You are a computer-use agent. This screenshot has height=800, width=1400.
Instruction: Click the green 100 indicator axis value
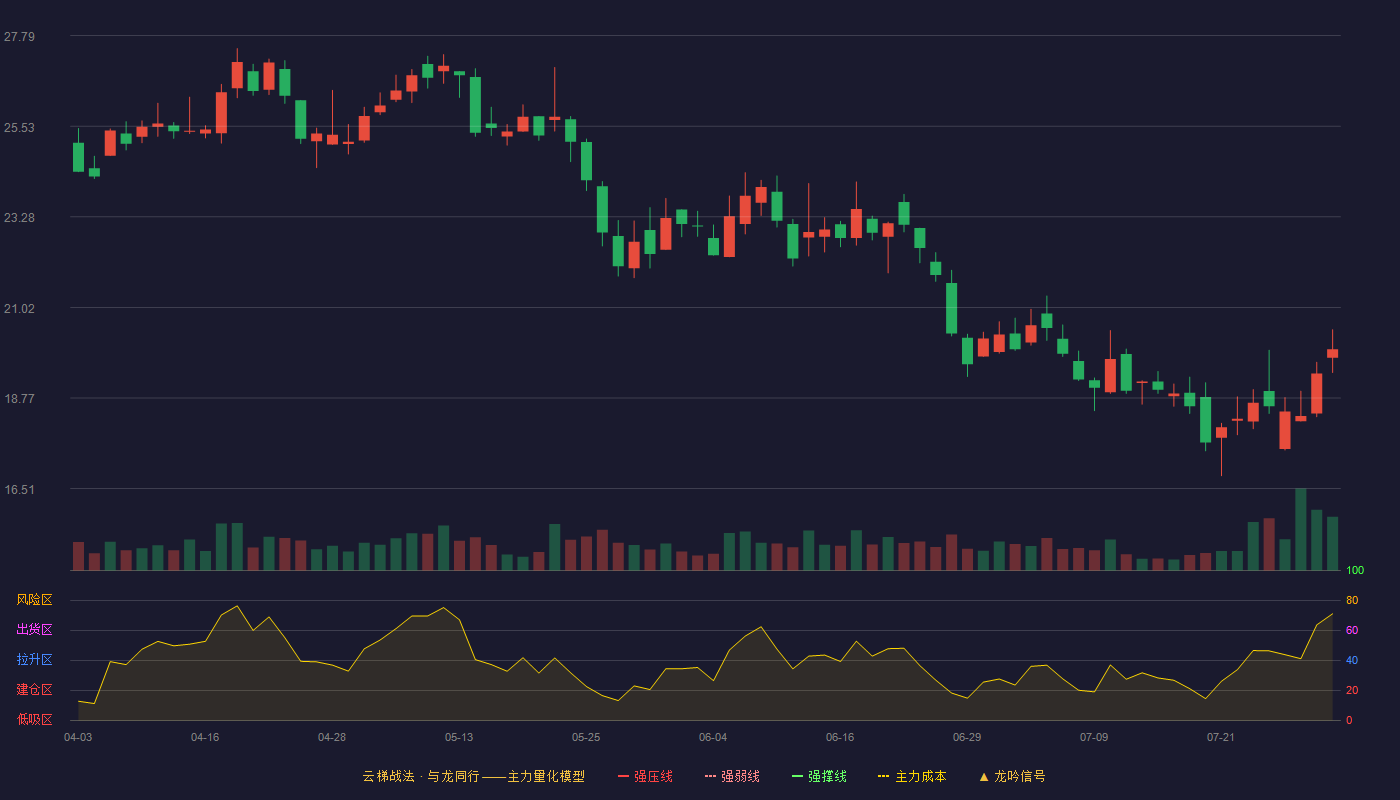tap(1355, 570)
